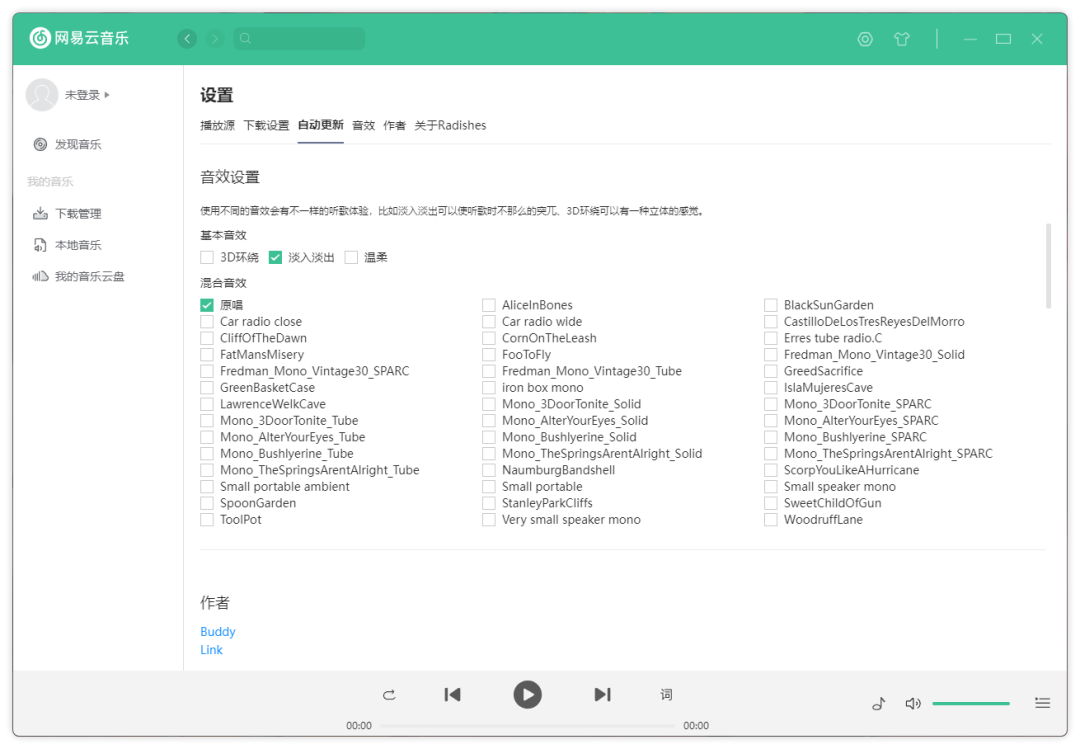Expand the 未登录 login arrow
1080x749 pixels.
(107, 94)
